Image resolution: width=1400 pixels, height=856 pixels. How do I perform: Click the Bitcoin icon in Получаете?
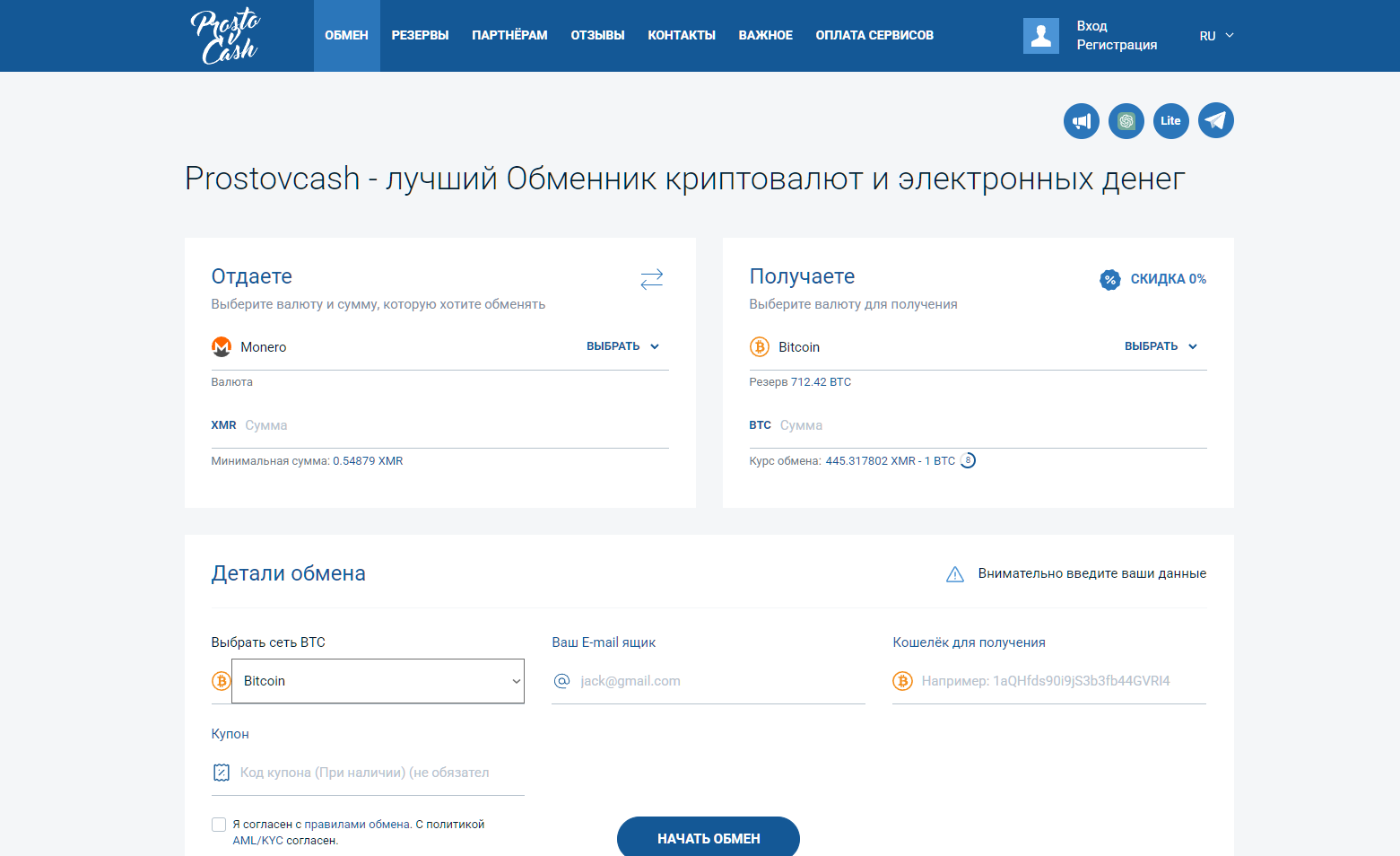(760, 346)
